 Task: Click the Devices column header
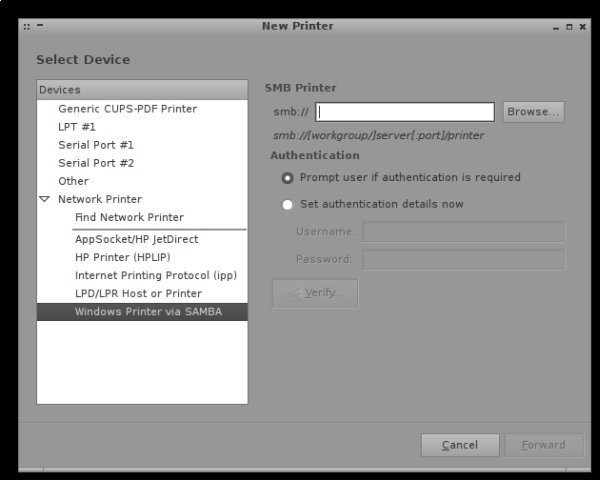[x=142, y=90]
